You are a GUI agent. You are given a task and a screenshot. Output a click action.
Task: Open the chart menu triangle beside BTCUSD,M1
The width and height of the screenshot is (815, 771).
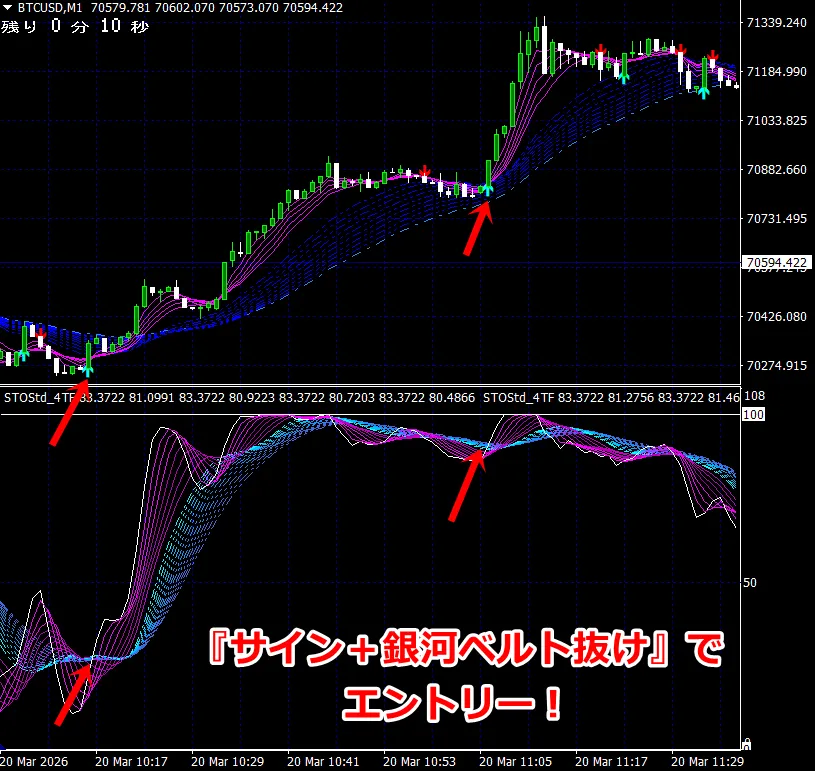click(7, 8)
